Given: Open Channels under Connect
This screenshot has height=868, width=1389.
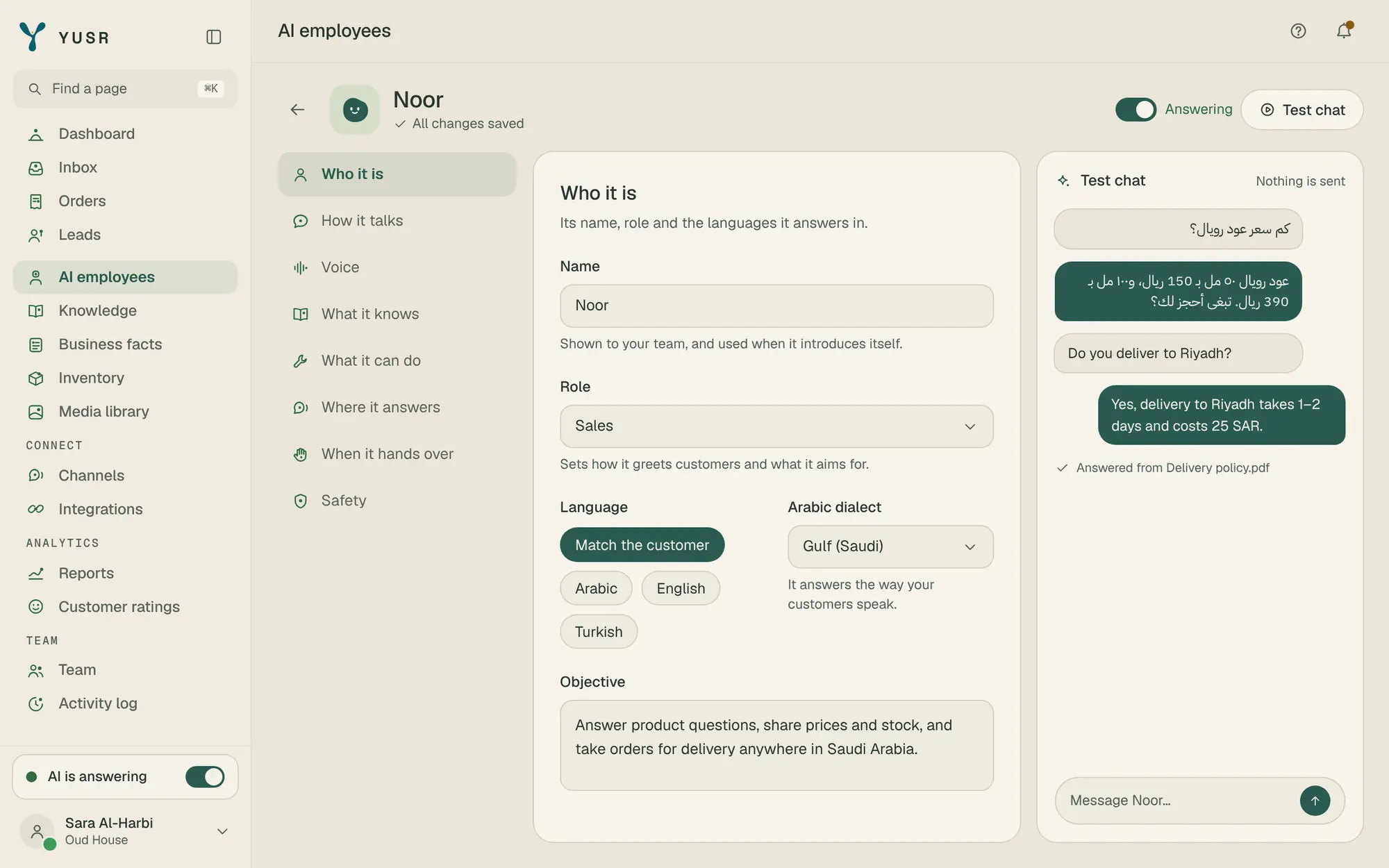Looking at the screenshot, I should click(125, 476).
